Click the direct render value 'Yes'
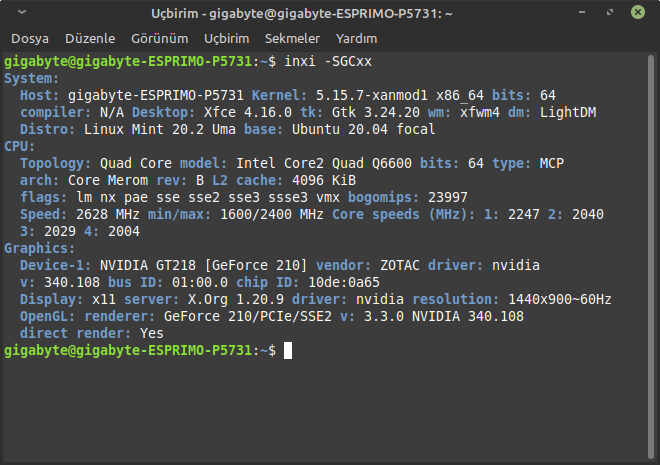This screenshot has height=465, width=660. click(x=152, y=333)
